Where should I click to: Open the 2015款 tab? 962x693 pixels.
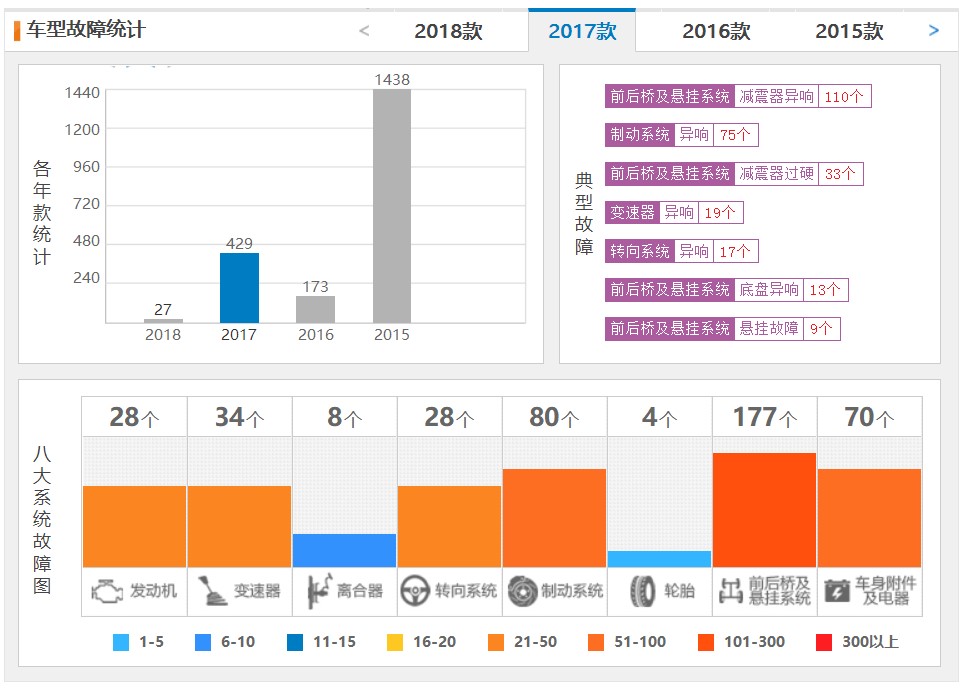click(849, 31)
